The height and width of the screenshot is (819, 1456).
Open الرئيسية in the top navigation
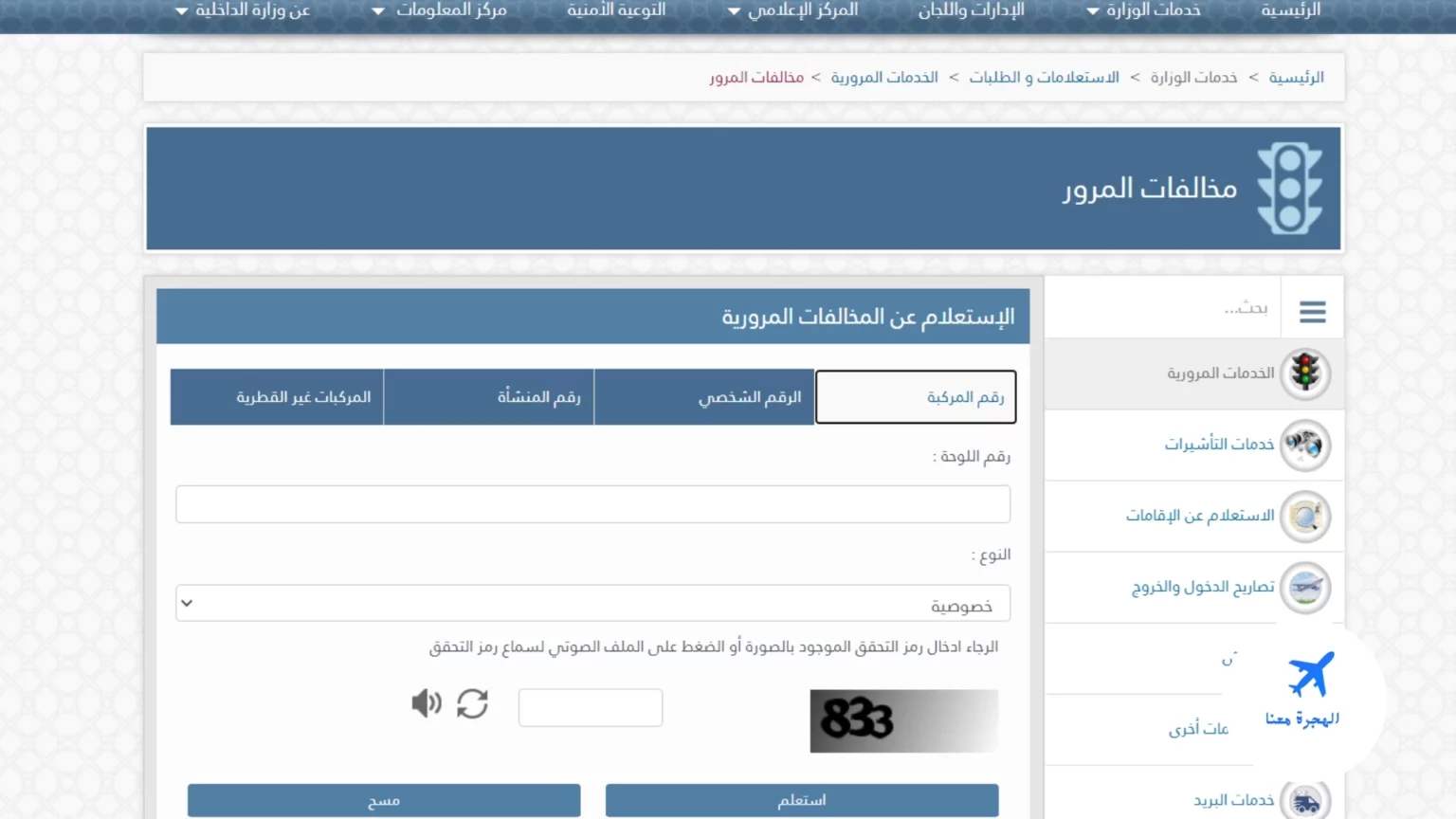point(1290,10)
